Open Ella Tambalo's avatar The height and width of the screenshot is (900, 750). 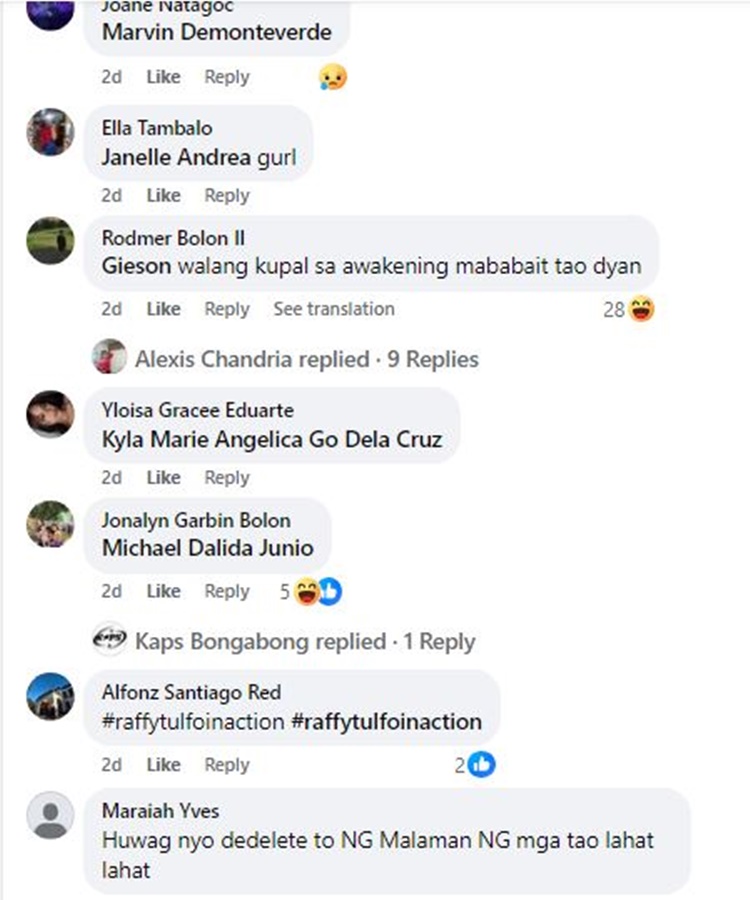point(50,131)
